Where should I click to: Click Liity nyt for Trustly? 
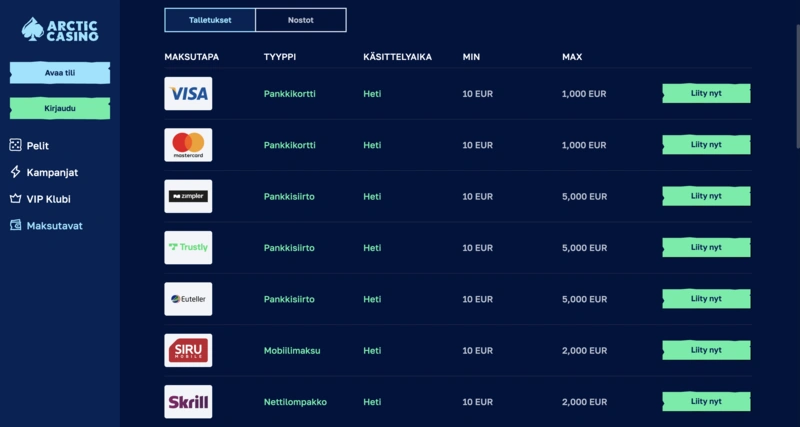pos(706,247)
